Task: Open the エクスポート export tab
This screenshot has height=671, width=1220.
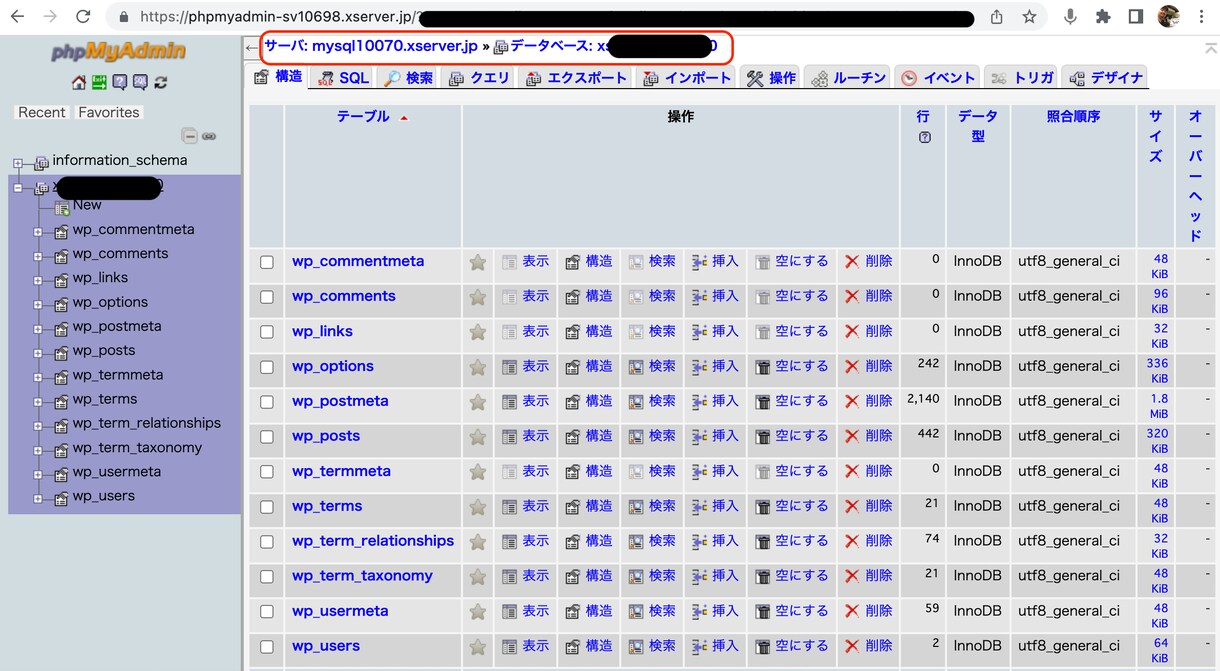Action: point(576,78)
